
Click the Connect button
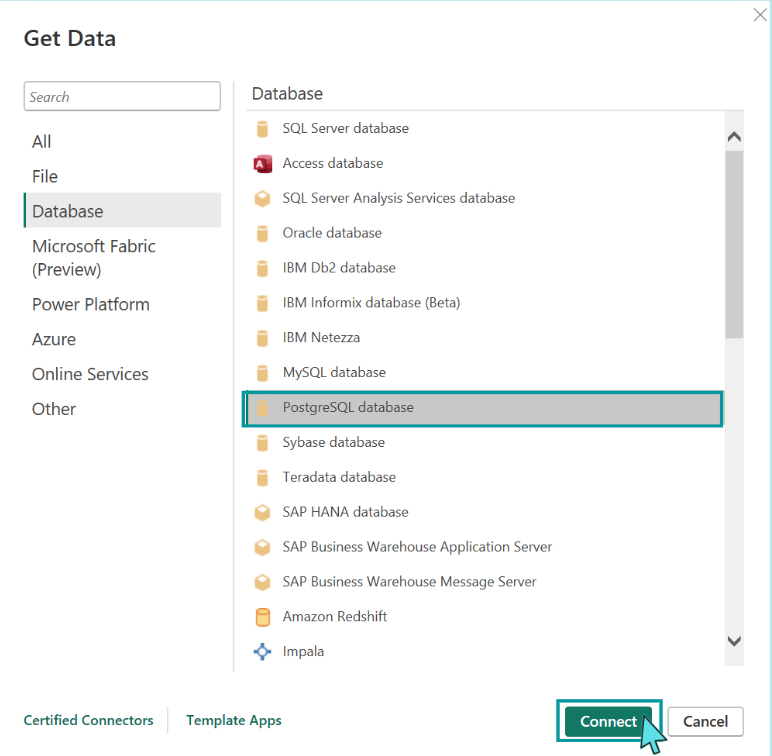tap(609, 721)
